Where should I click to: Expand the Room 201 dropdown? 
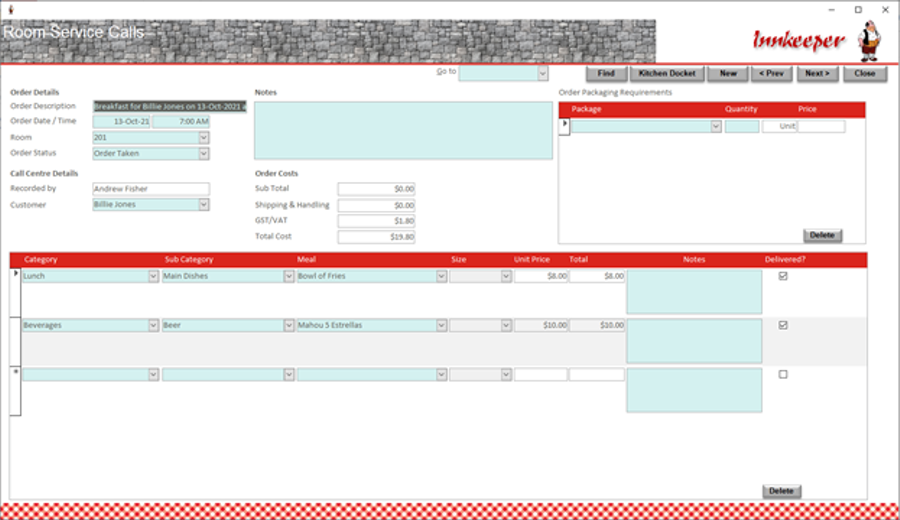[x=204, y=138]
